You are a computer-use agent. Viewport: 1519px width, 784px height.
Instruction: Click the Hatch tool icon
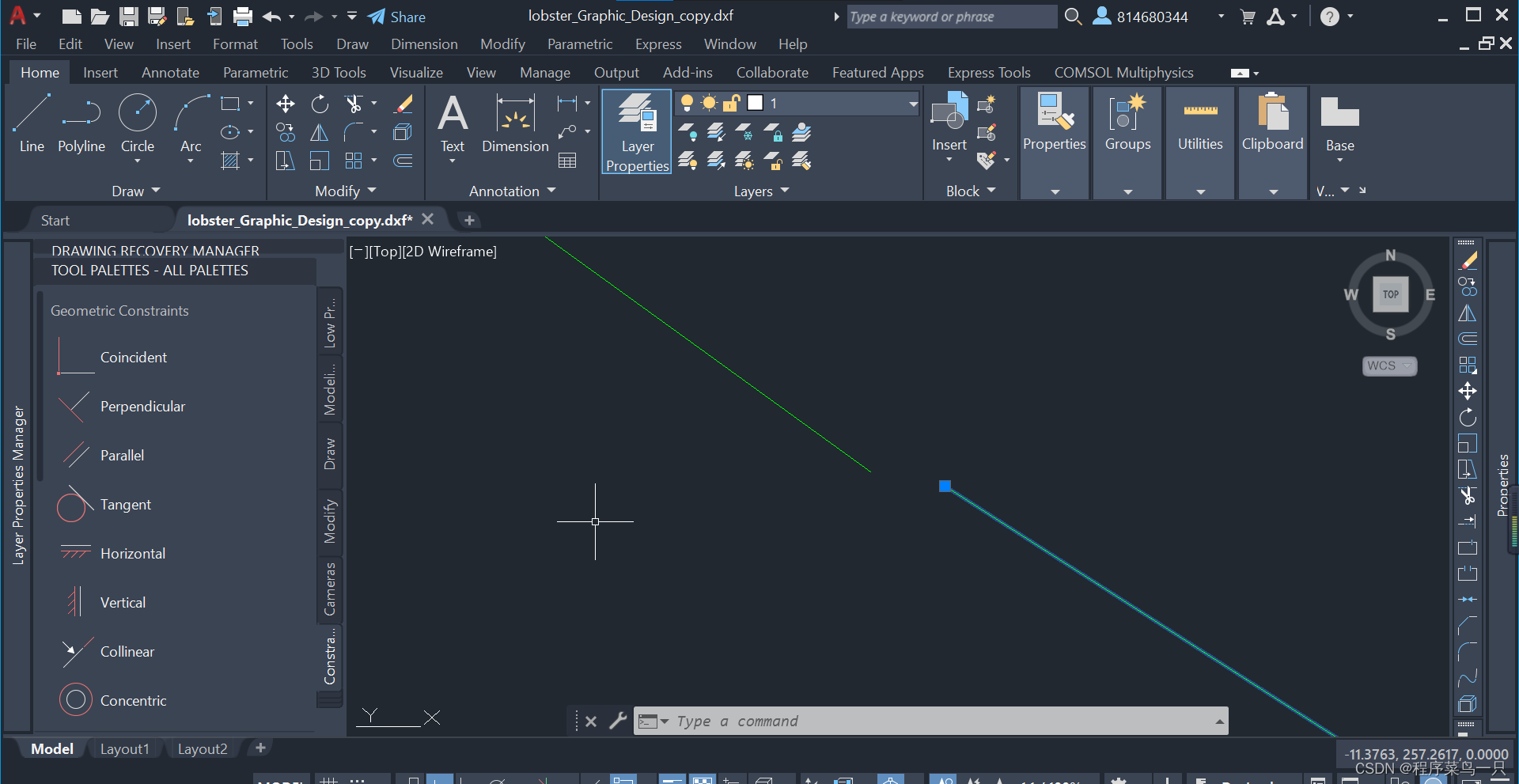[x=230, y=161]
